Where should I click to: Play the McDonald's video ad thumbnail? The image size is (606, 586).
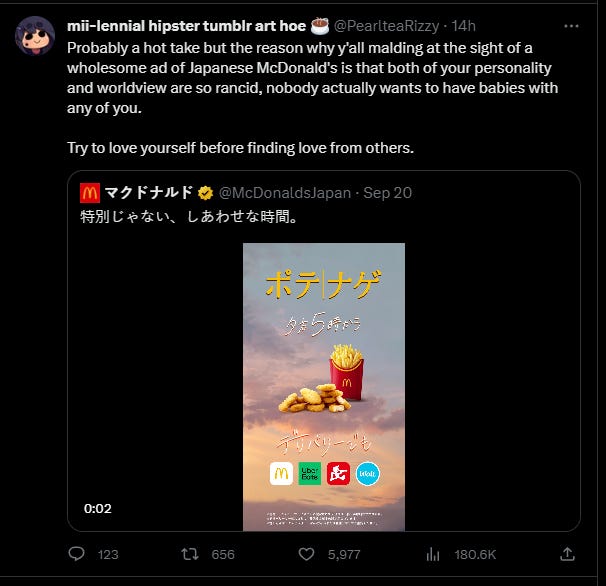click(x=324, y=387)
